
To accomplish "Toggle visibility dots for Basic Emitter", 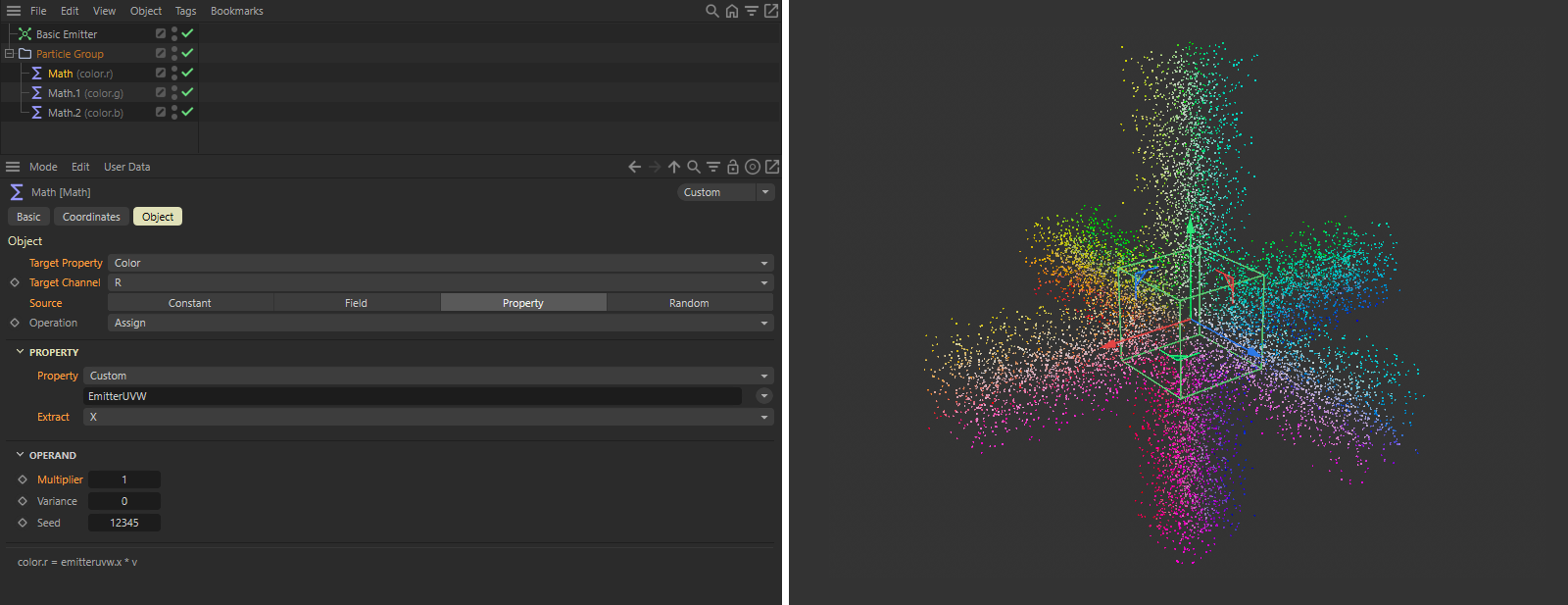I will 174,33.
